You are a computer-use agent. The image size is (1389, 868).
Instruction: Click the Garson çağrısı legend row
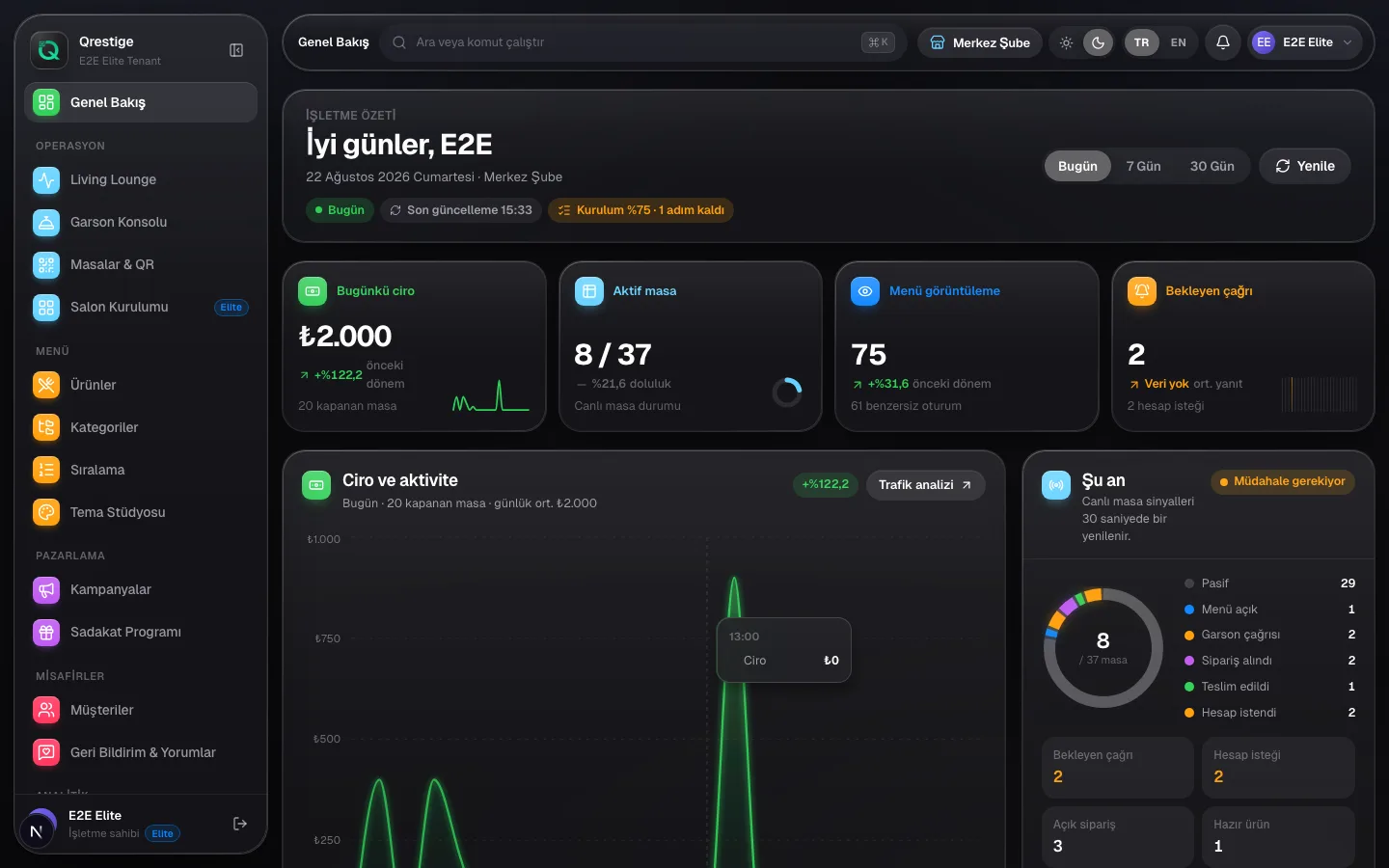coord(1269,635)
